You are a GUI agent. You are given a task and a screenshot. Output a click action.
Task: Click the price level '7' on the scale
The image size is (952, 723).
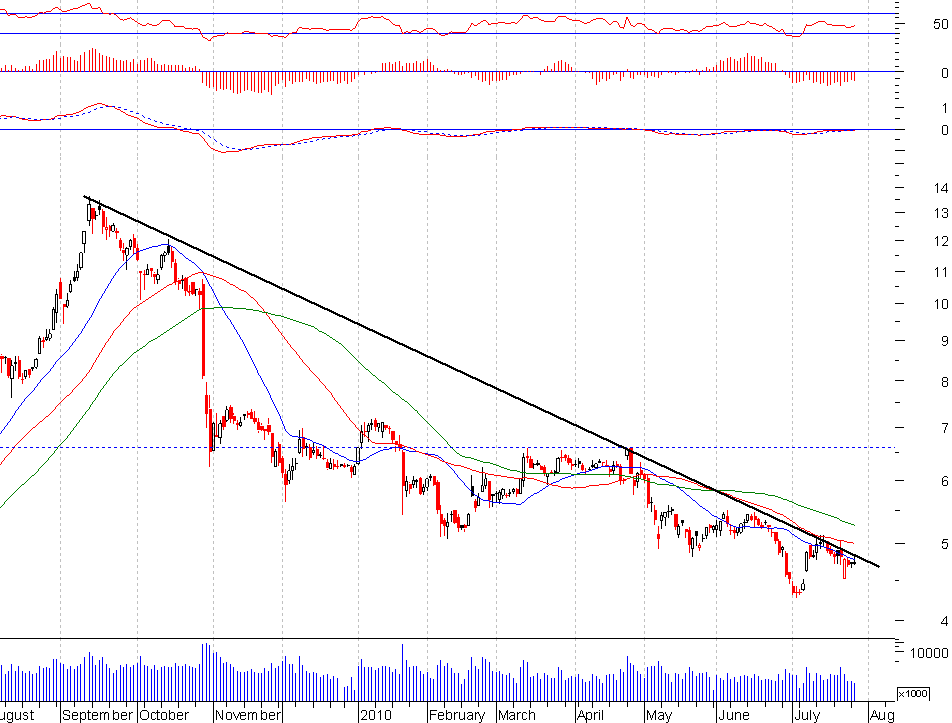944,429
